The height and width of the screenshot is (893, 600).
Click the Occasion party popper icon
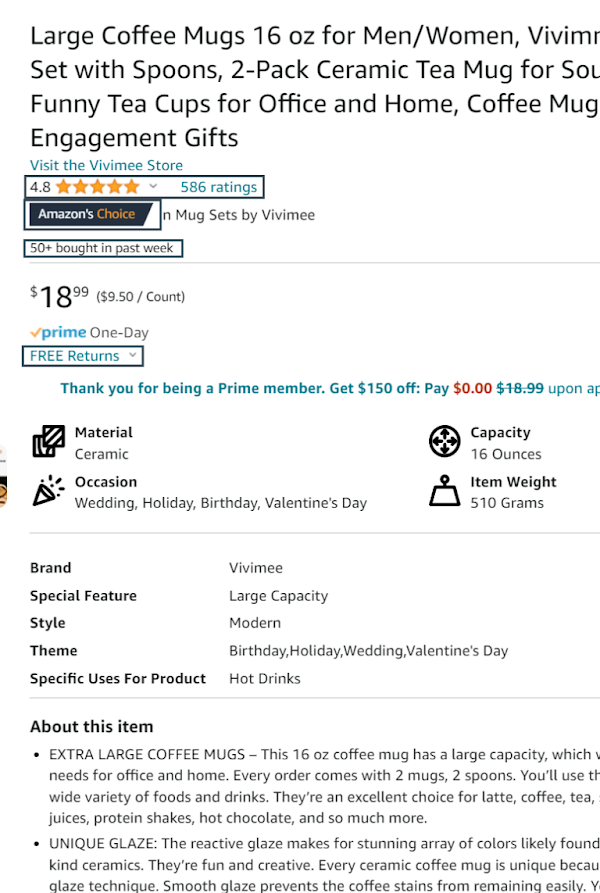pyautogui.click(x=48, y=491)
